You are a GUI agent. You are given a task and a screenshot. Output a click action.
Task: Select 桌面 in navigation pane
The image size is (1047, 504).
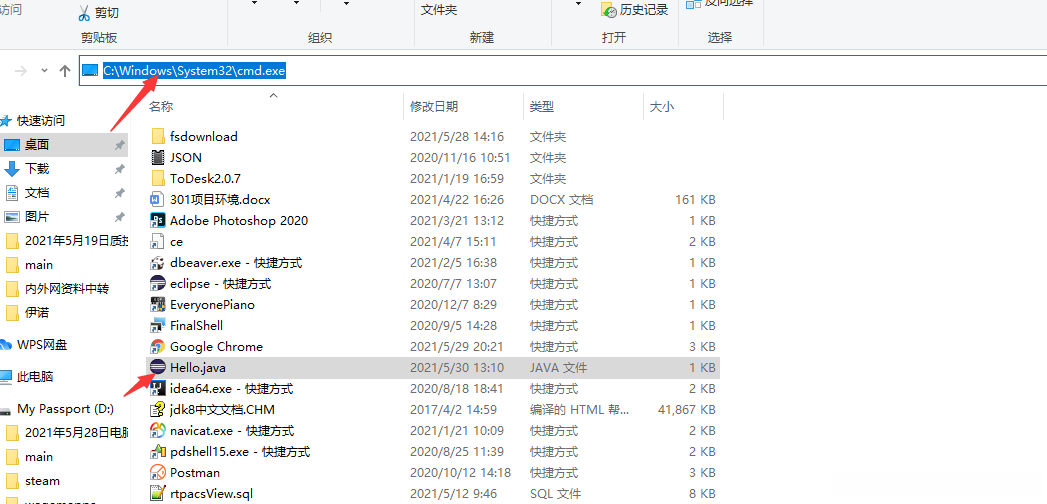pos(37,145)
